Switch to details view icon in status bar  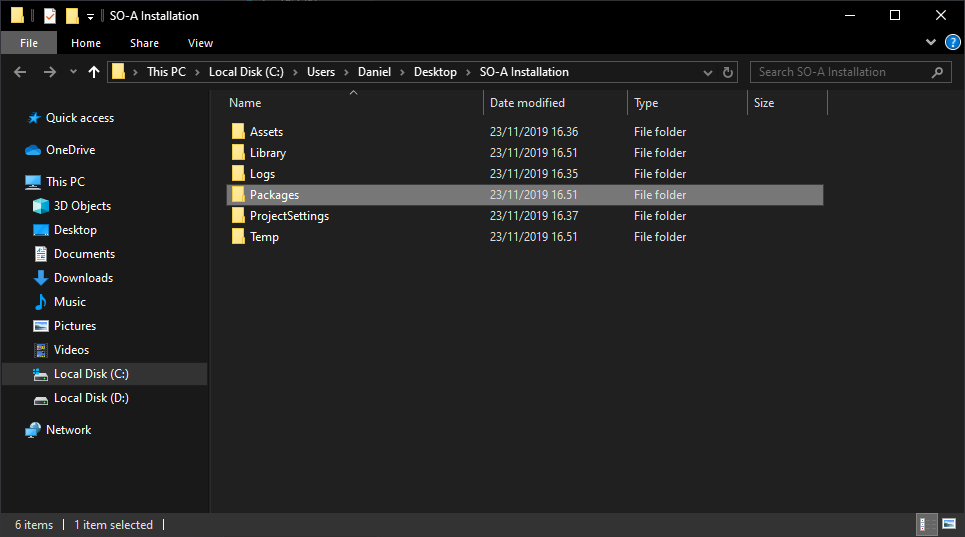coord(923,524)
